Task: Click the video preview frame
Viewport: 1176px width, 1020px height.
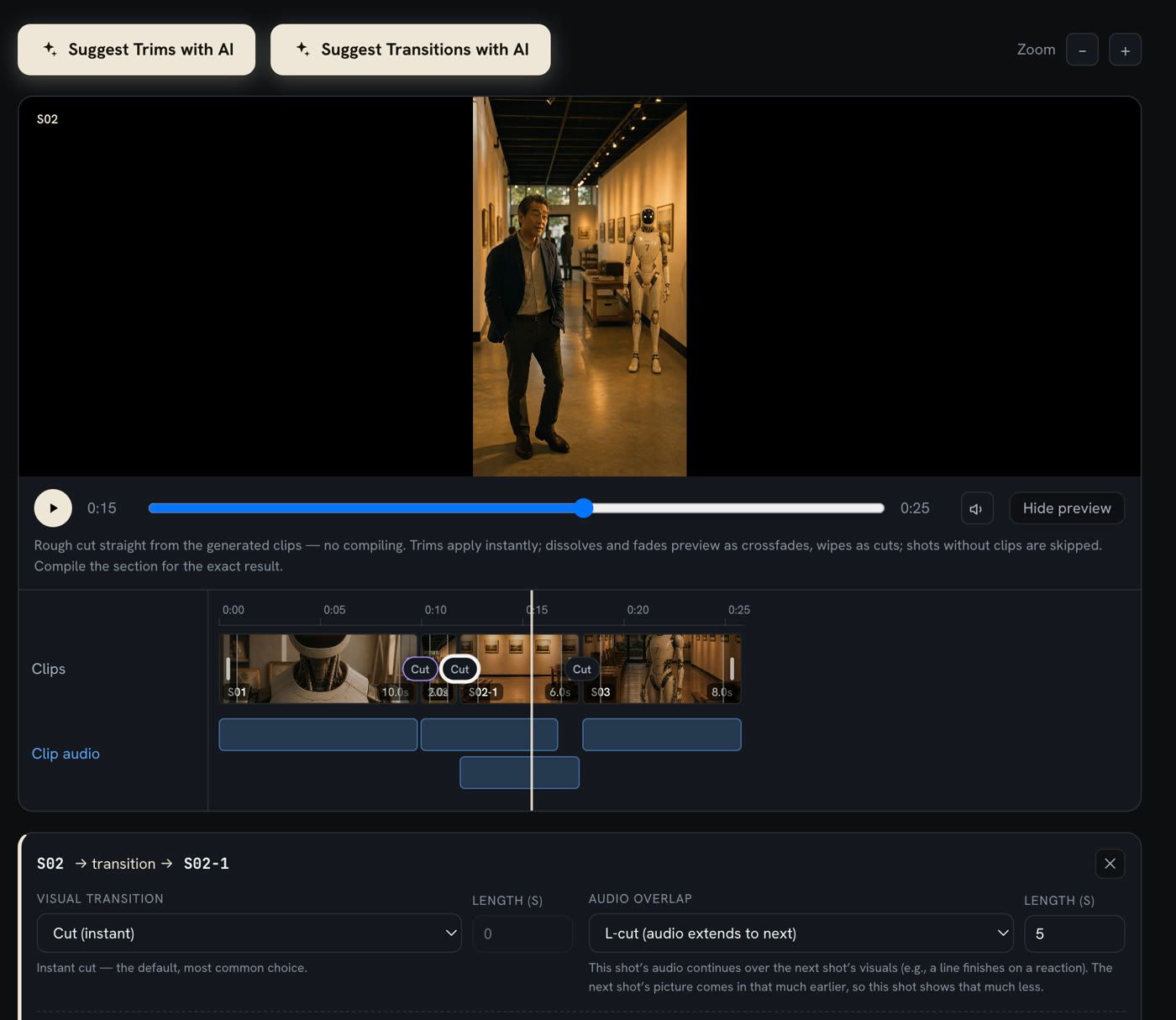Action: pos(580,287)
